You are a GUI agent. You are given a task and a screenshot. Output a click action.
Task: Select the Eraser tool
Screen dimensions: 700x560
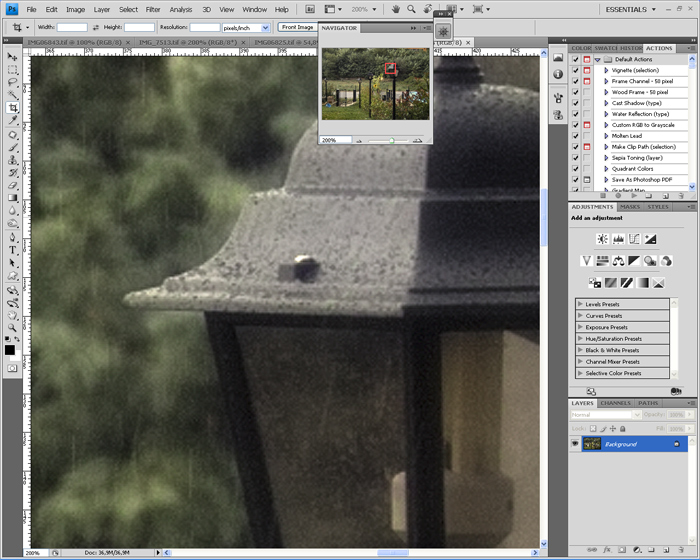(x=12, y=185)
